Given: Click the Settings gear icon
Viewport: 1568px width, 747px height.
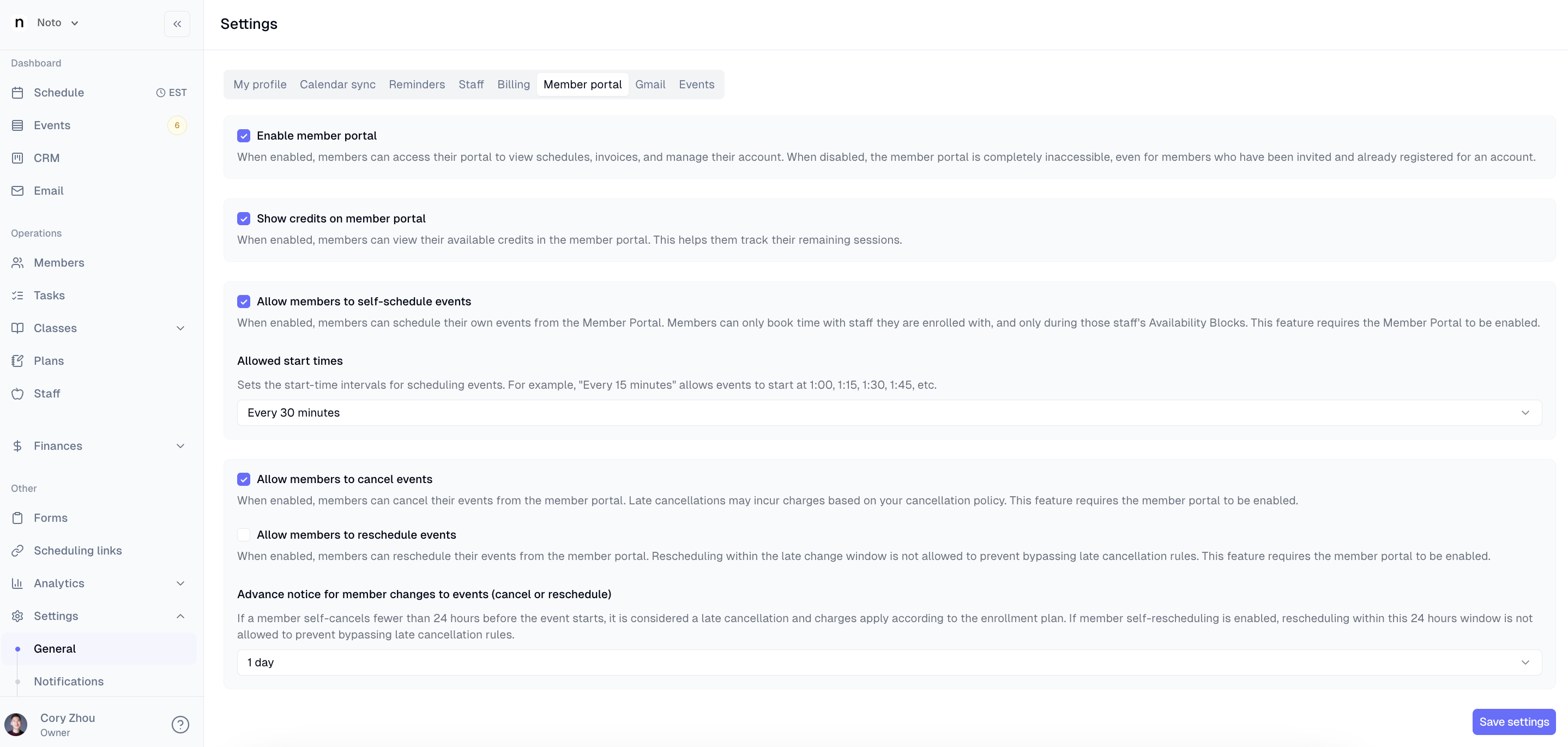Looking at the screenshot, I should click(17, 616).
